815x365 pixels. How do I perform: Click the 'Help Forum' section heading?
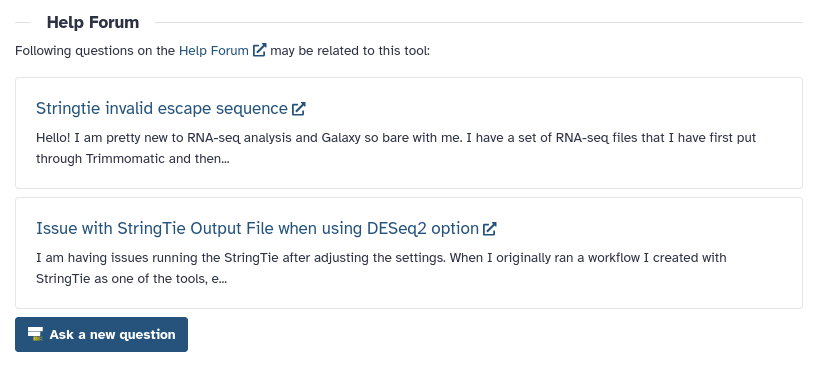93,22
